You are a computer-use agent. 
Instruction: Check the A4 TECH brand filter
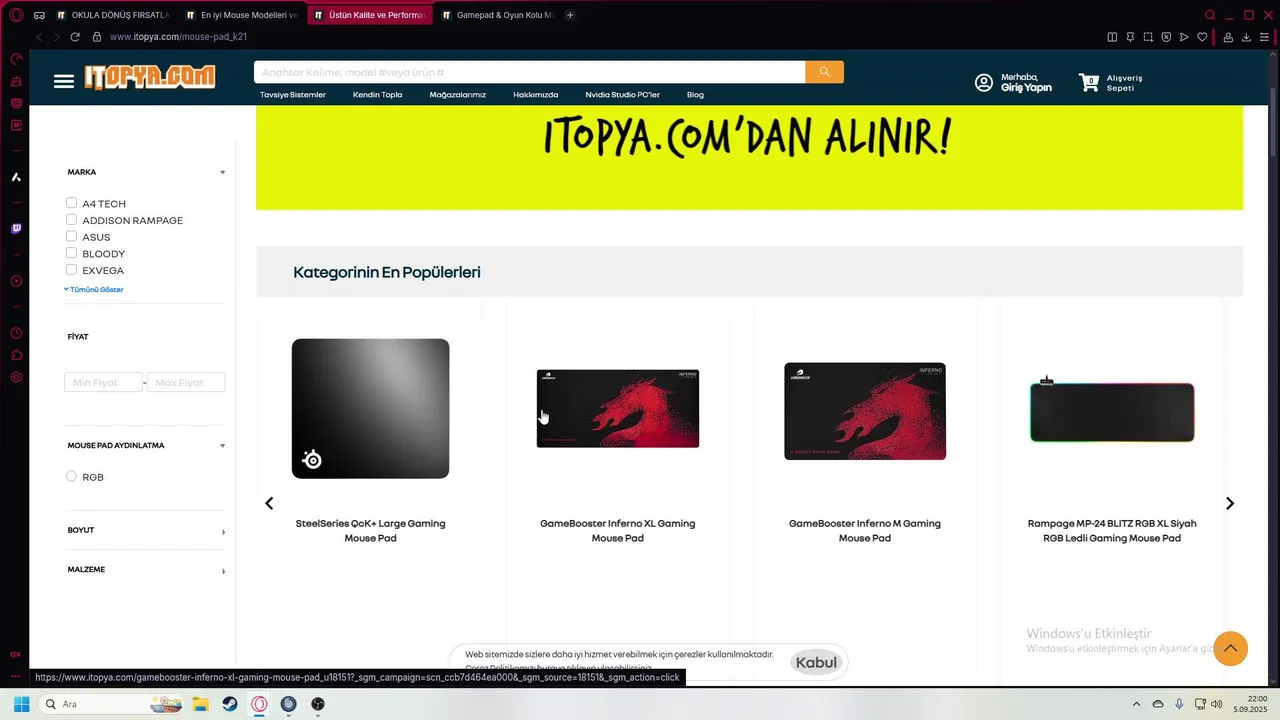point(71,203)
